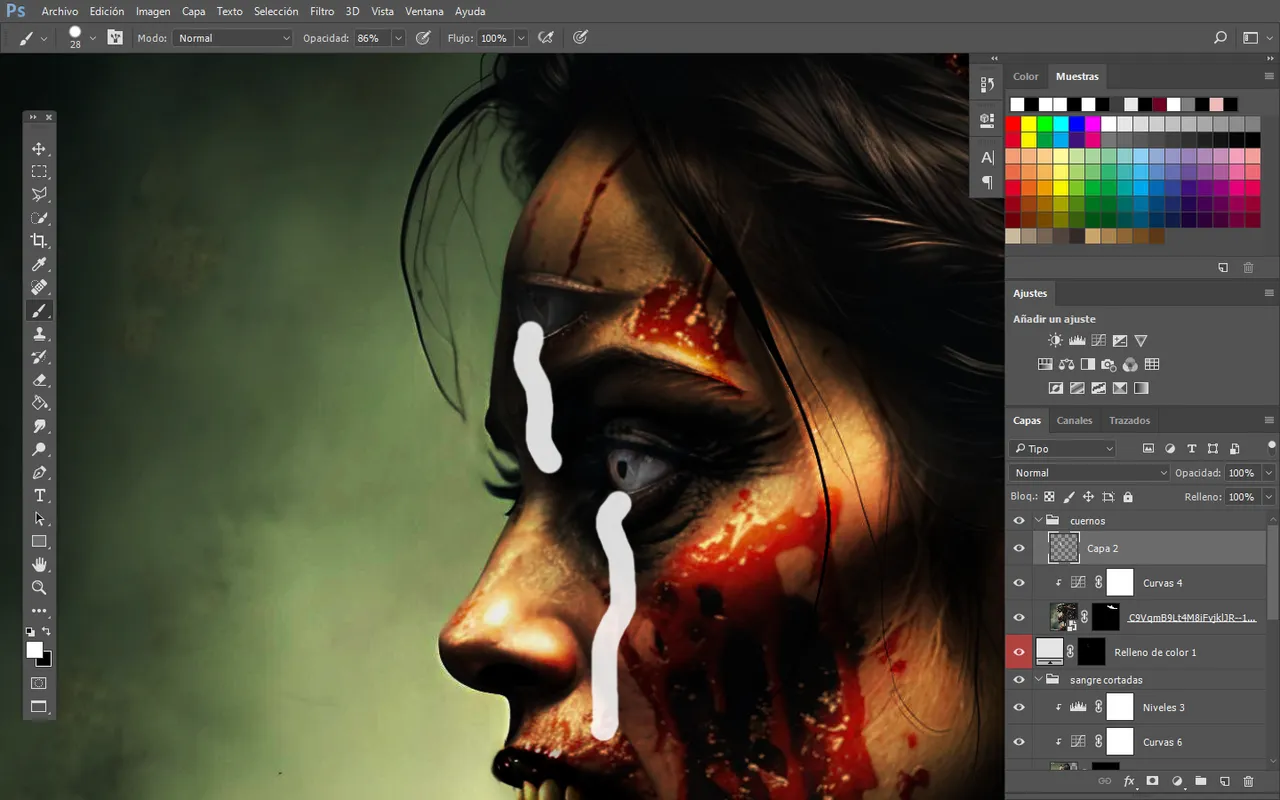1280x800 pixels.
Task: Add a Levels adjustment from Ajustes panel
Action: tap(1077, 341)
